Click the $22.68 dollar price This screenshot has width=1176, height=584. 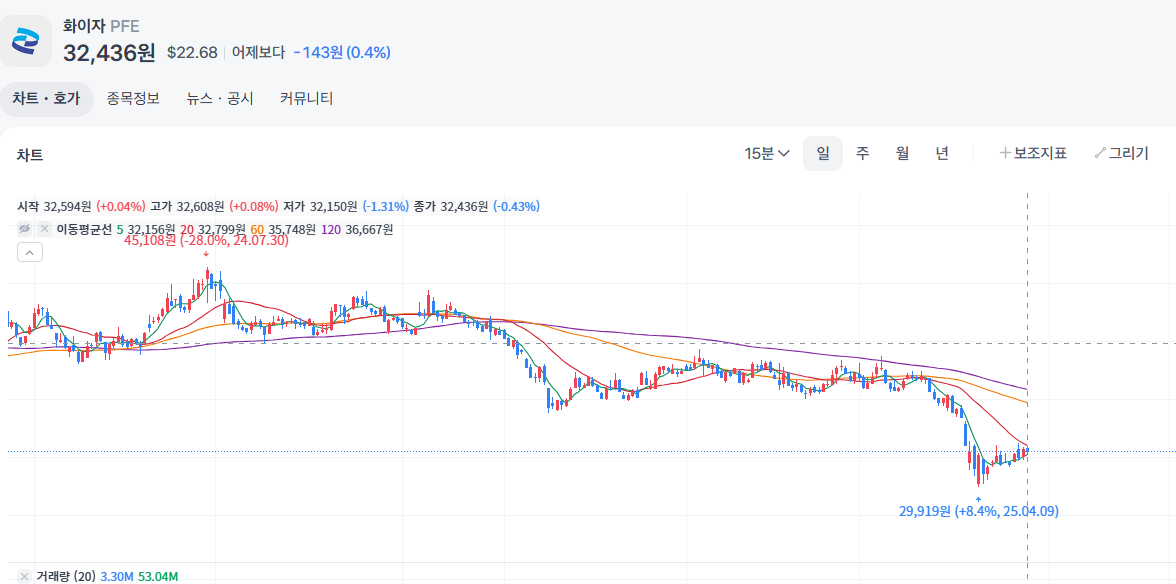(192, 52)
